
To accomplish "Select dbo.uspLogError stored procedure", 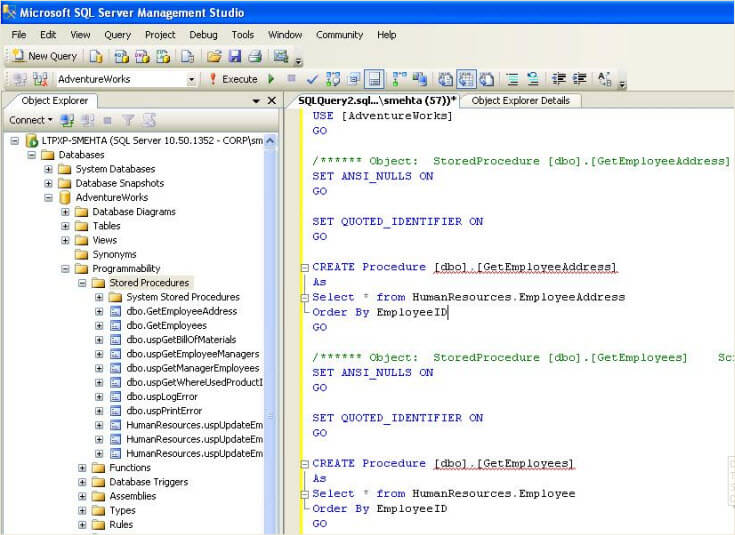I will [x=162, y=397].
